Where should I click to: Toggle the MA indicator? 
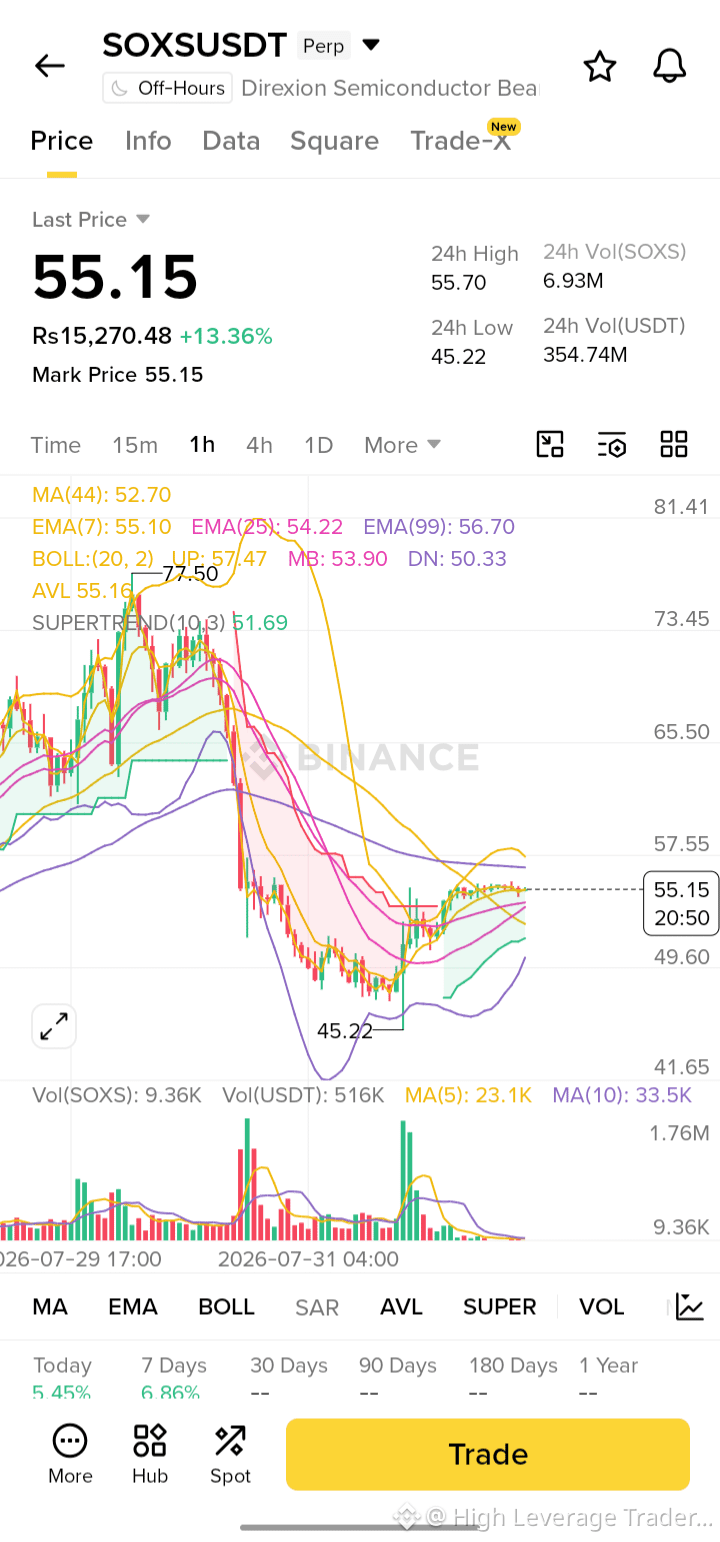(x=50, y=1307)
